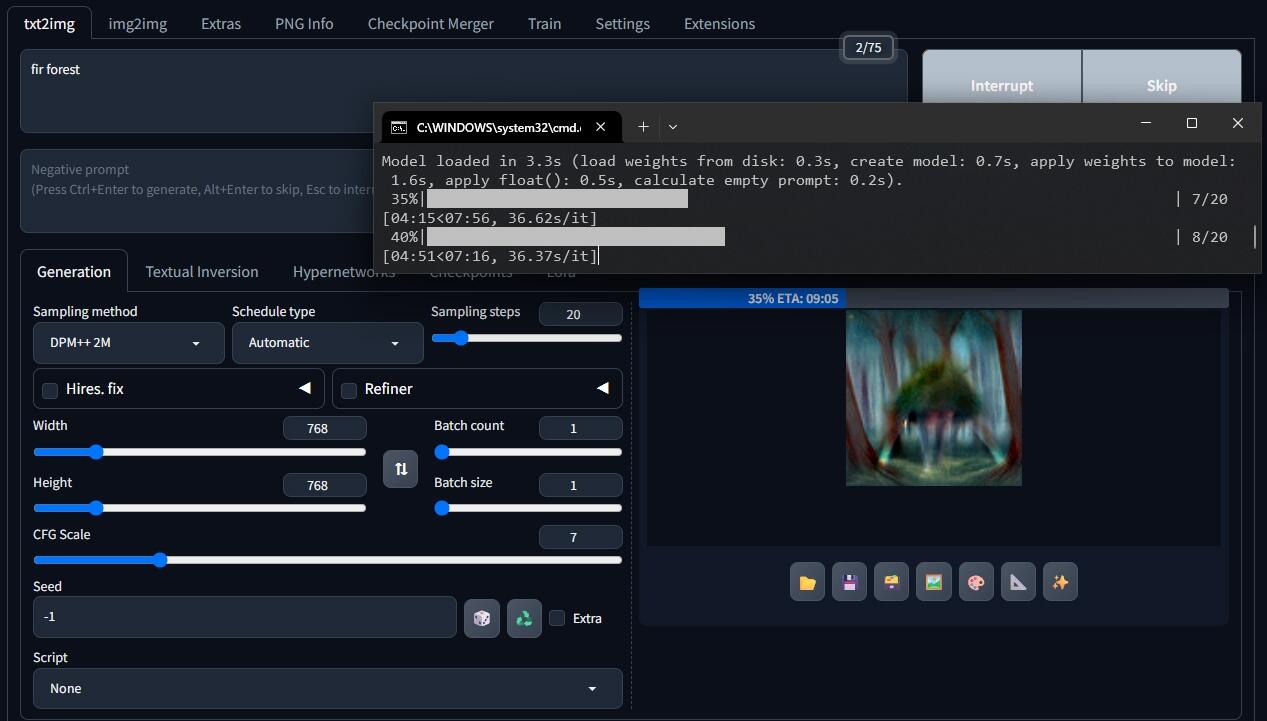Screen dimensions: 1267x721
Task: Expand the Hires. fix section triangle
Action: coord(304,388)
